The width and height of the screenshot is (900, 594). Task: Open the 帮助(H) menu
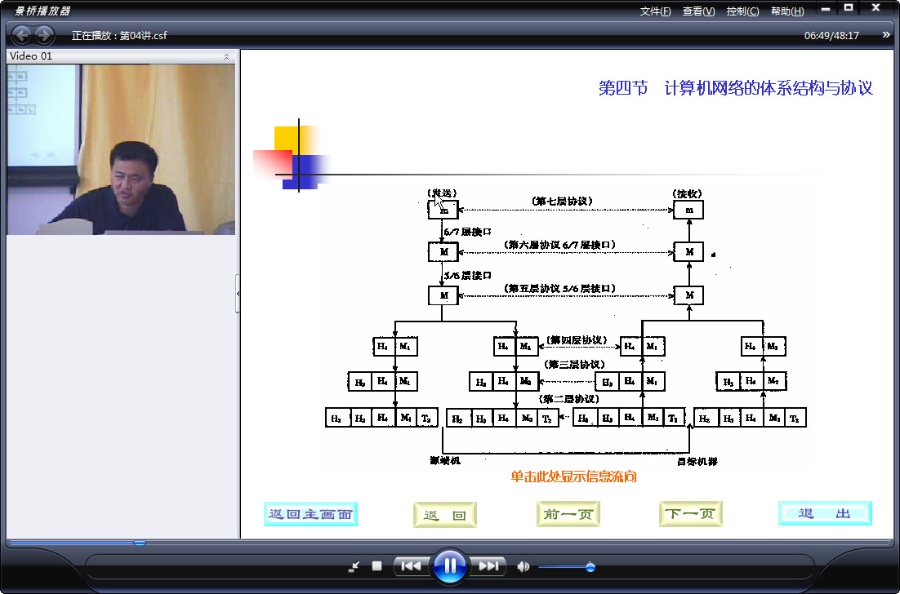pos(787,11)
